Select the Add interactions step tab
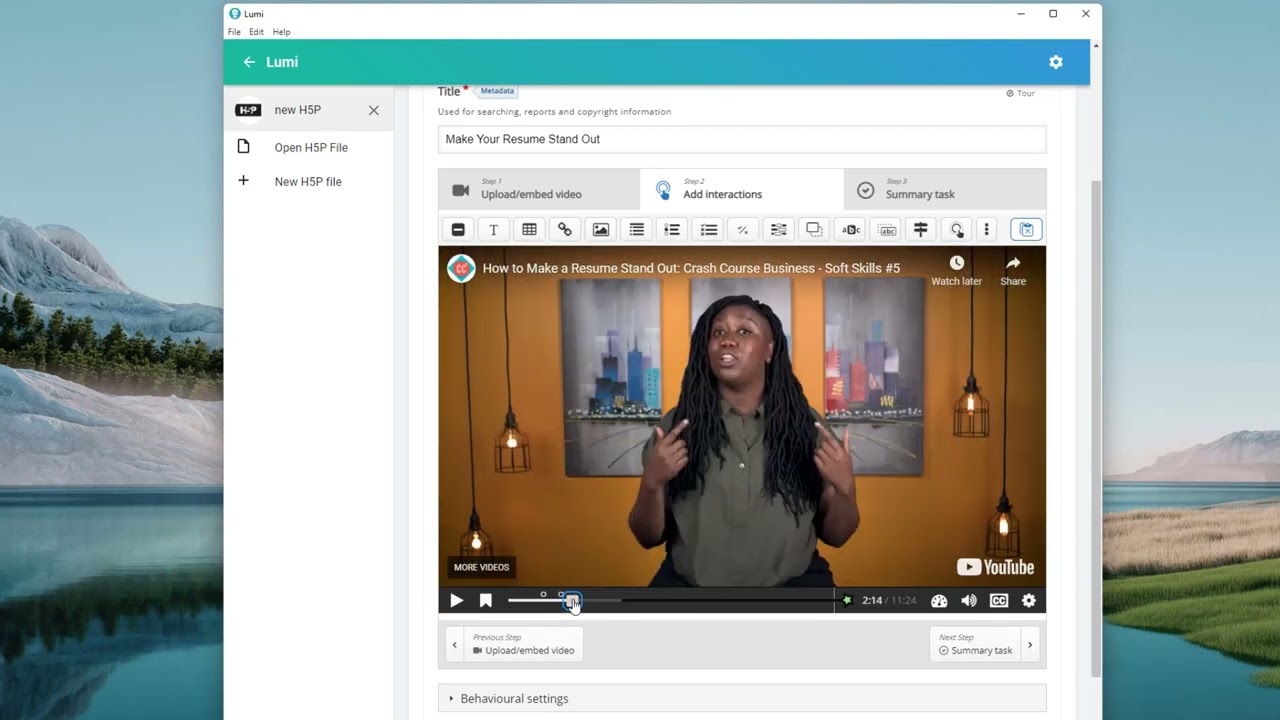This screenshot has width=1280, height=720. [742, 189]
